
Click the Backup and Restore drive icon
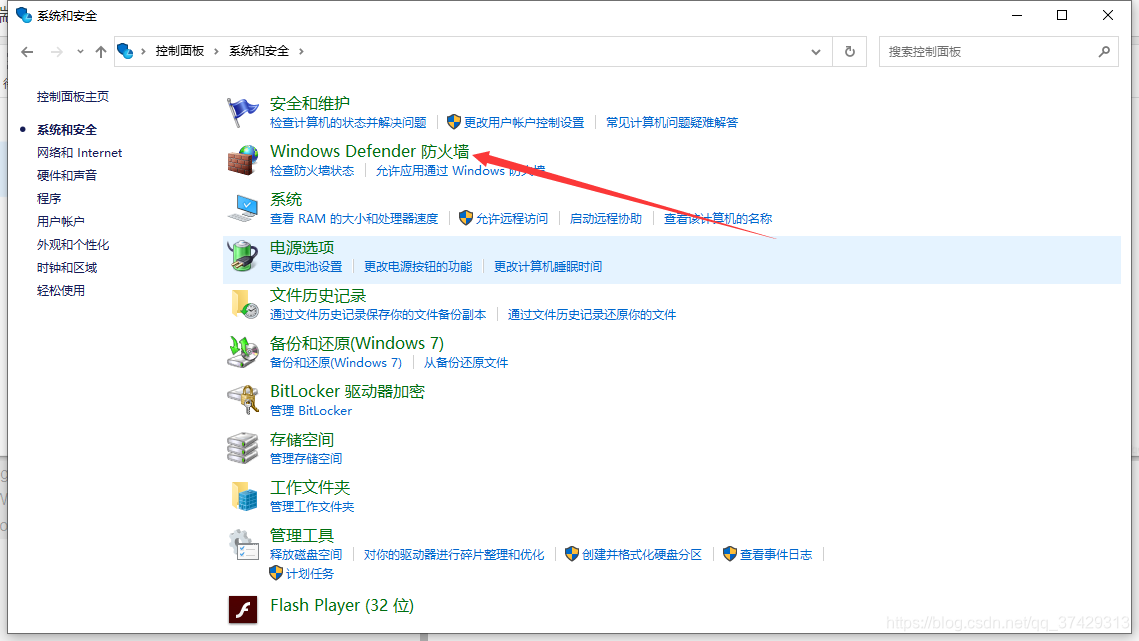pyautogui.click(x=243, y=352)
